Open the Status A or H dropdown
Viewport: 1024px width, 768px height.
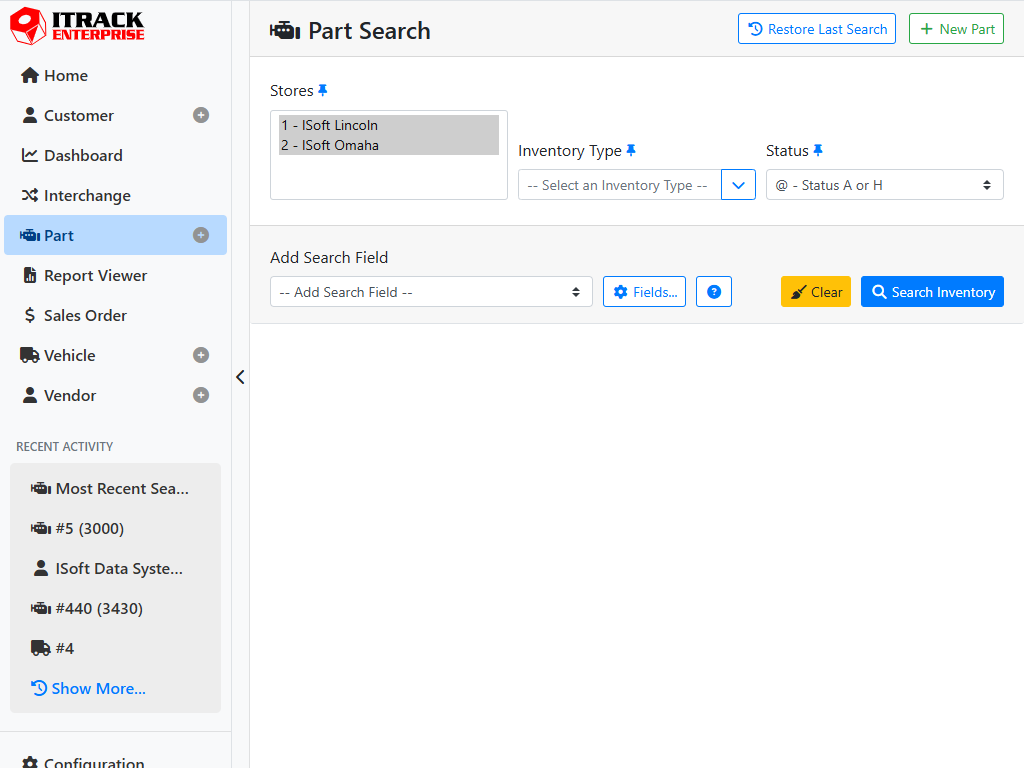884,185
